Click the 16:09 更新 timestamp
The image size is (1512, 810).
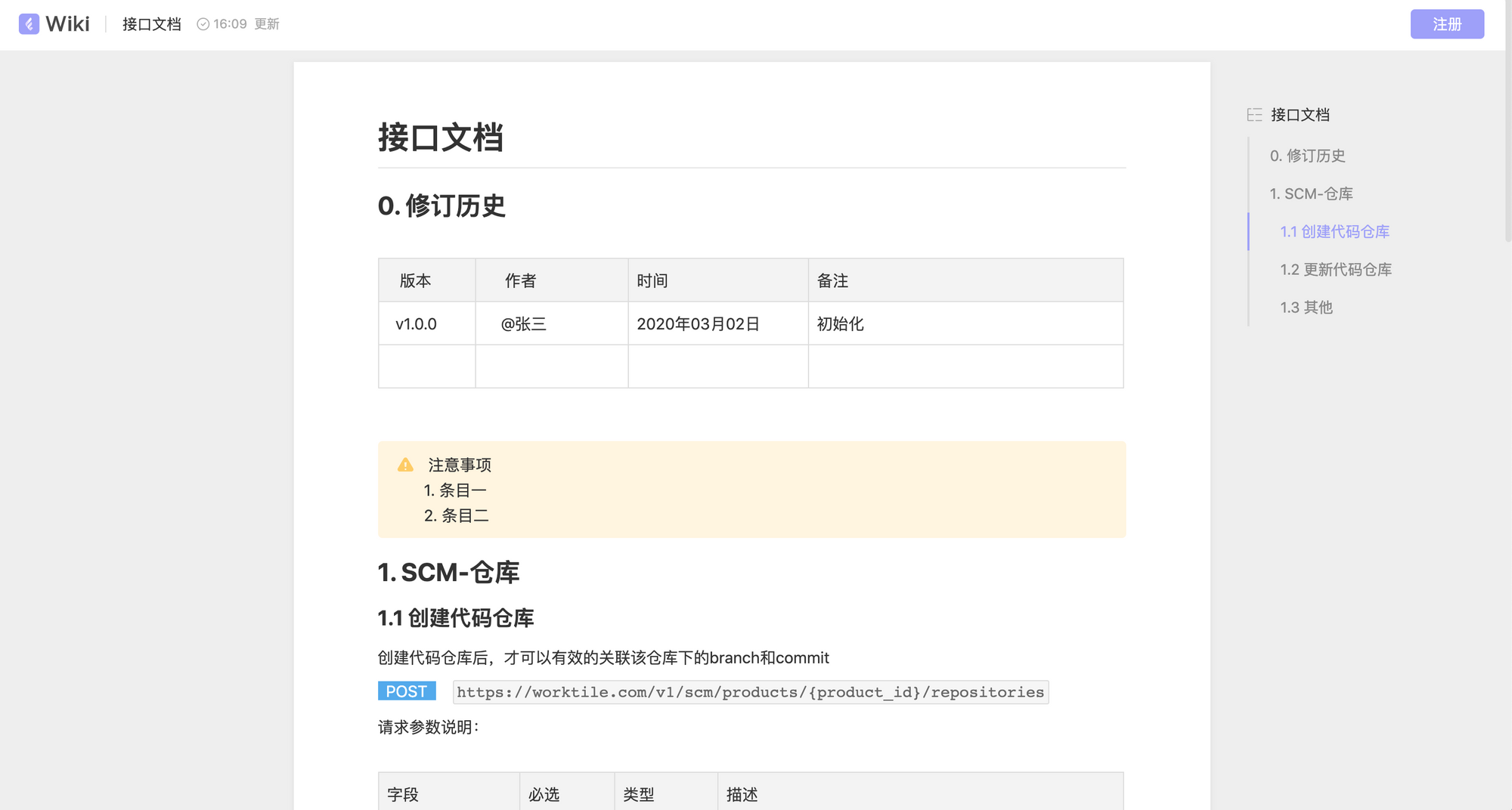[x=246, y=24]
